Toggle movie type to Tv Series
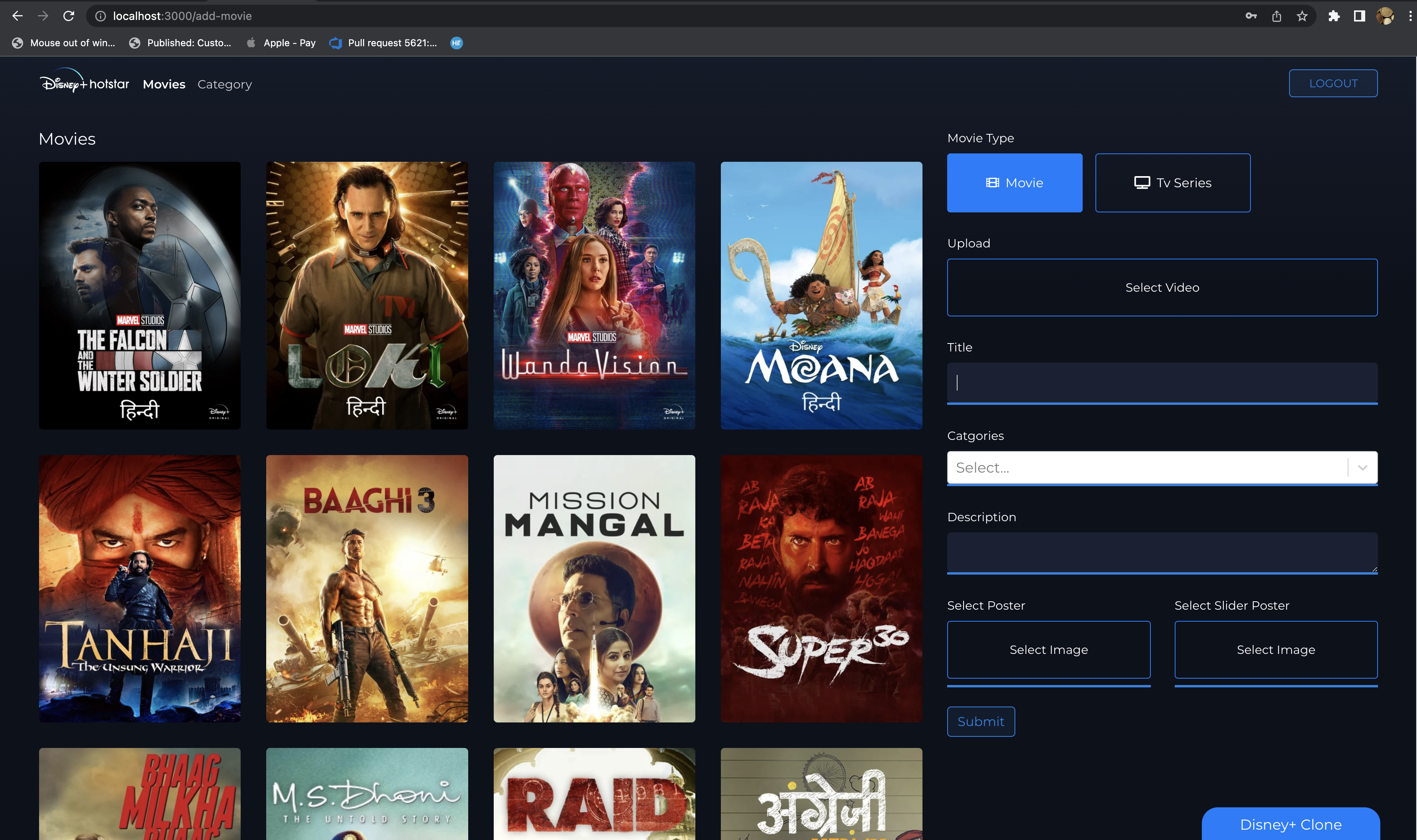Image resolution: width=1417 pixels, height=840 pixels. pos(1173,182)
